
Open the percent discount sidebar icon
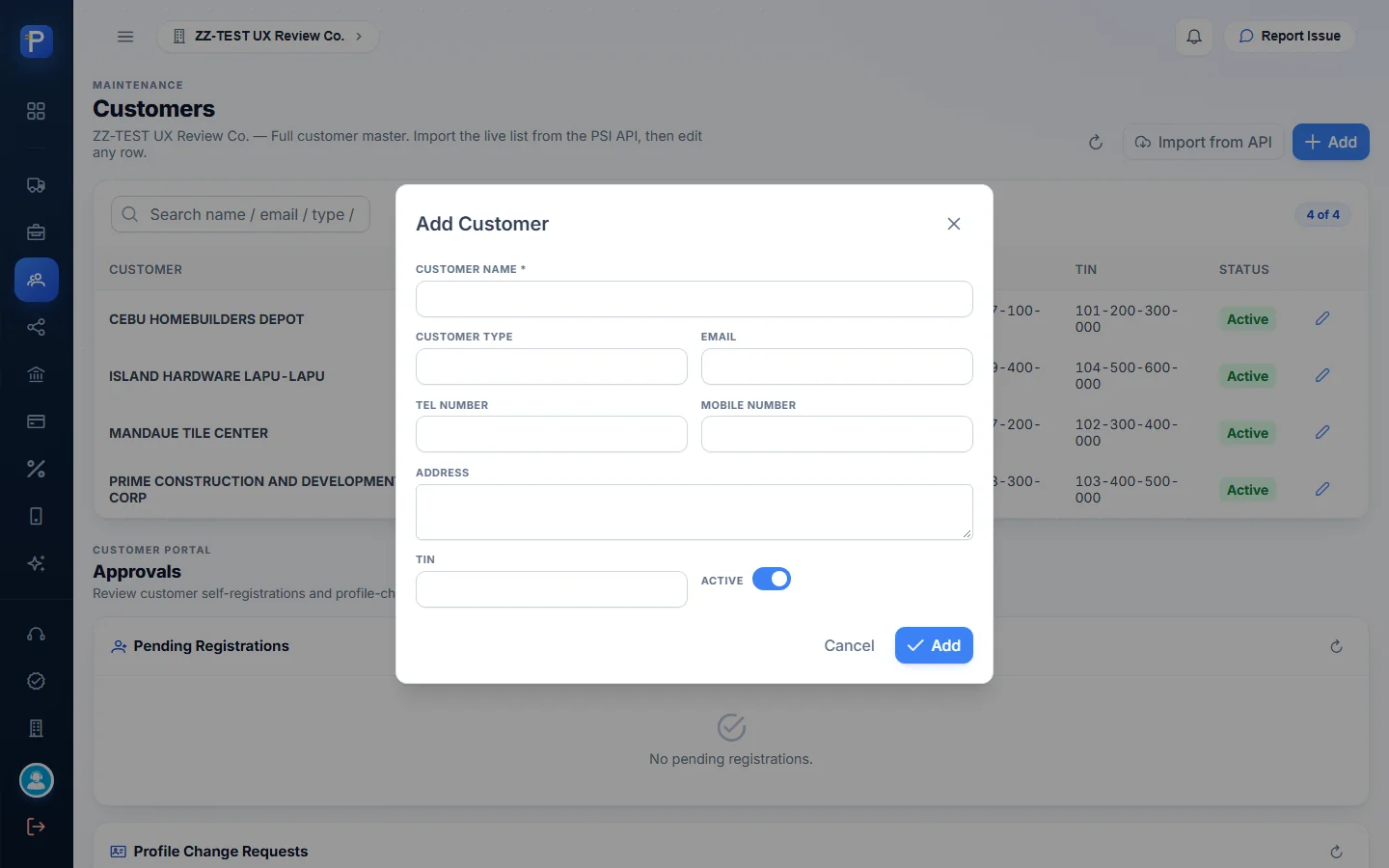click(37, 469)
